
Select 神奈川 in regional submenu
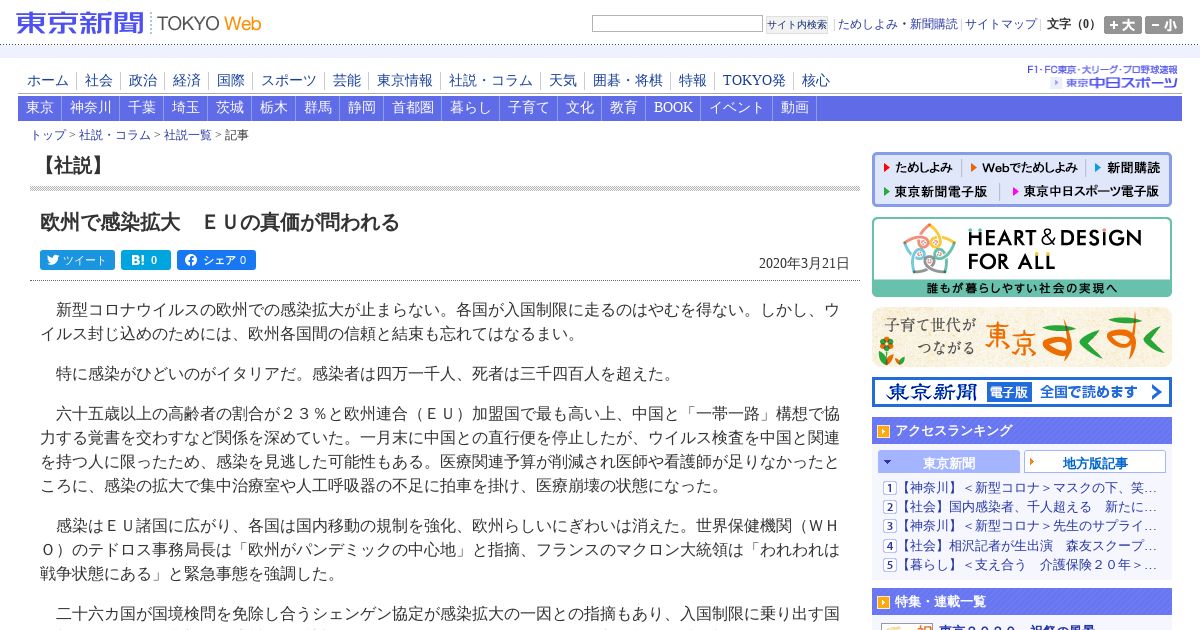pos(91,108)
